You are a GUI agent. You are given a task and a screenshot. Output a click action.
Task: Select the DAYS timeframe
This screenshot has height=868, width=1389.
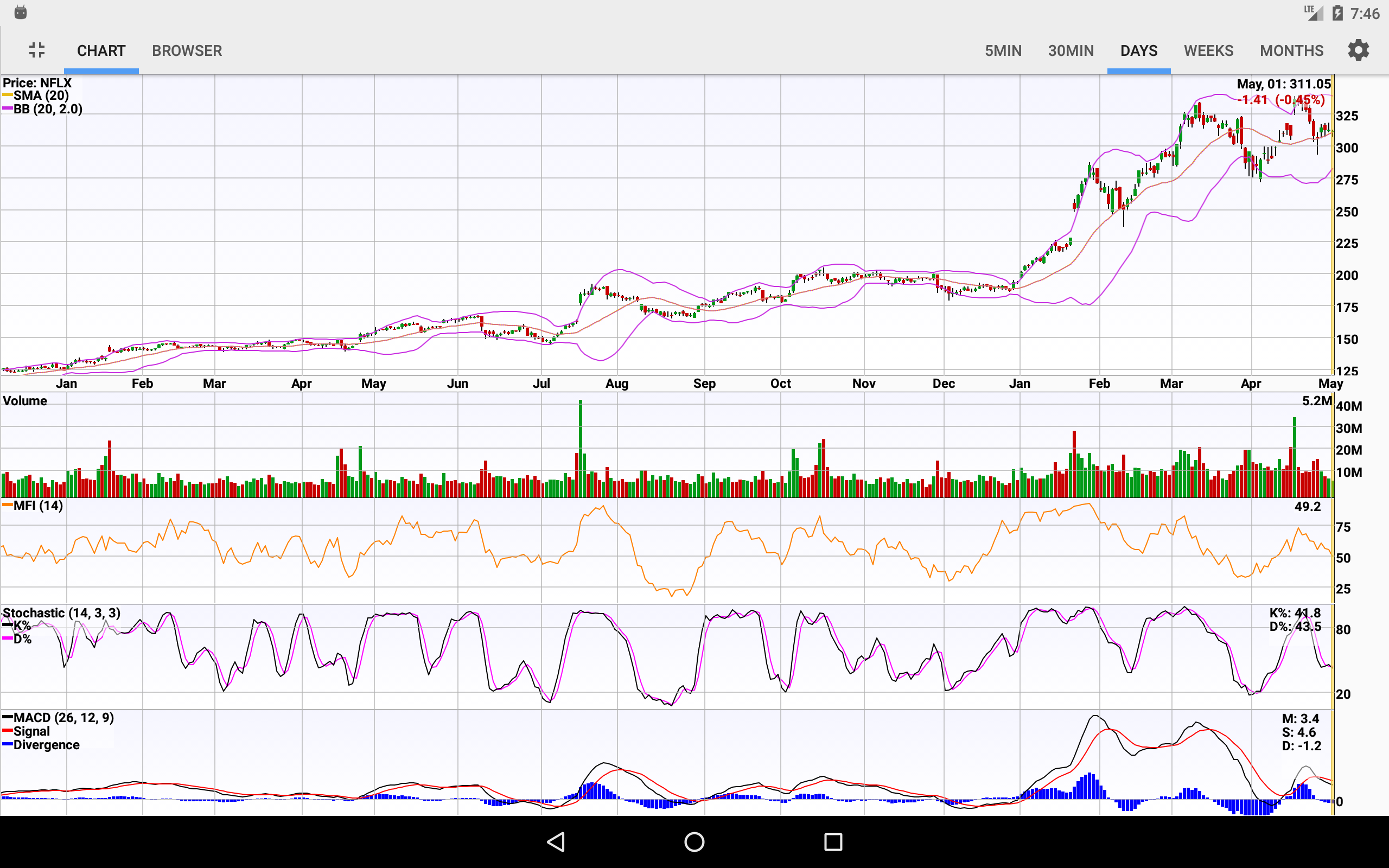tap(1139, 50)
